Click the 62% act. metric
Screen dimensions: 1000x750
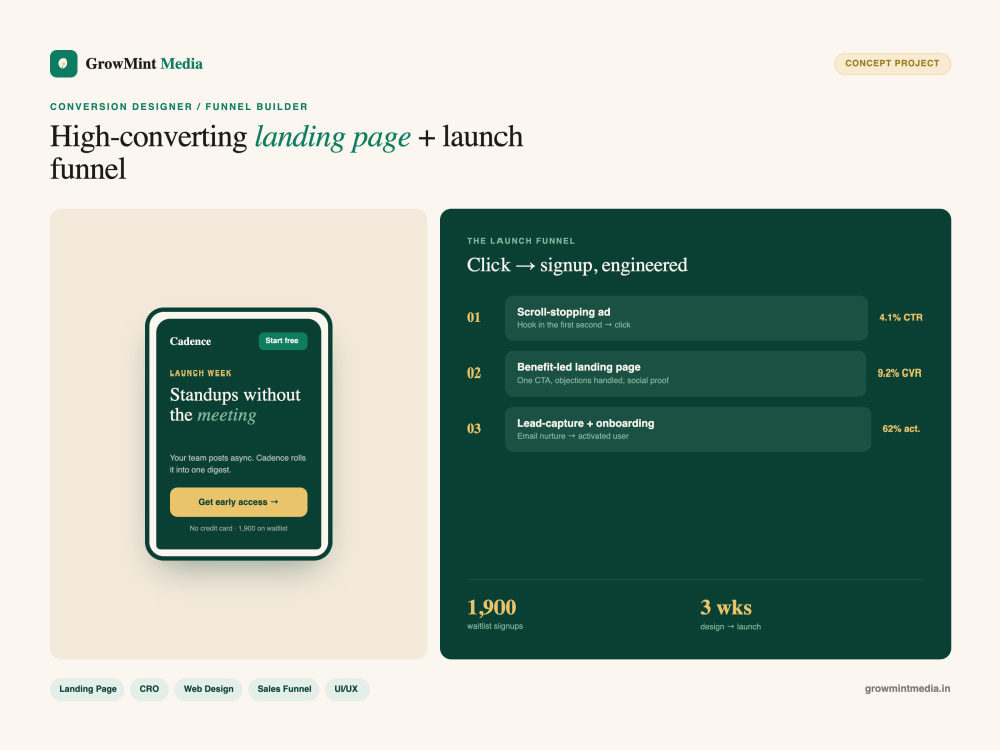[901, 429]
